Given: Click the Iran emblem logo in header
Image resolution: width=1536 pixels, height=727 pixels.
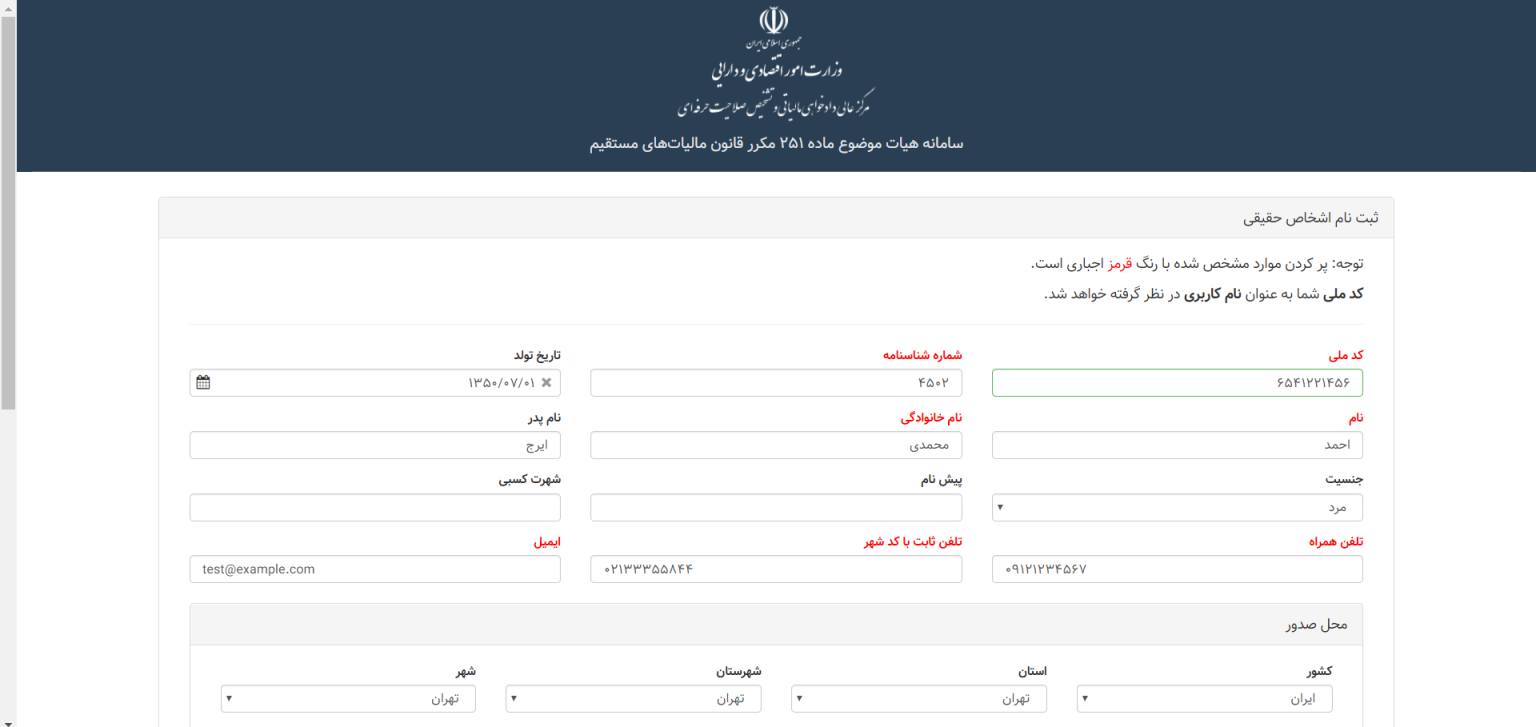Looking at the screenshot, I should (x=774, y=22).
